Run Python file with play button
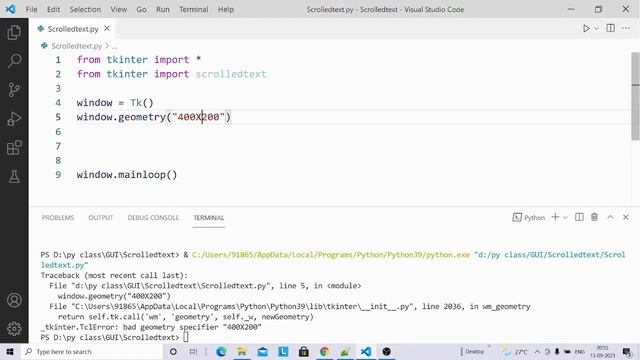This screenshot has height=360, width=640. [586, 28]
